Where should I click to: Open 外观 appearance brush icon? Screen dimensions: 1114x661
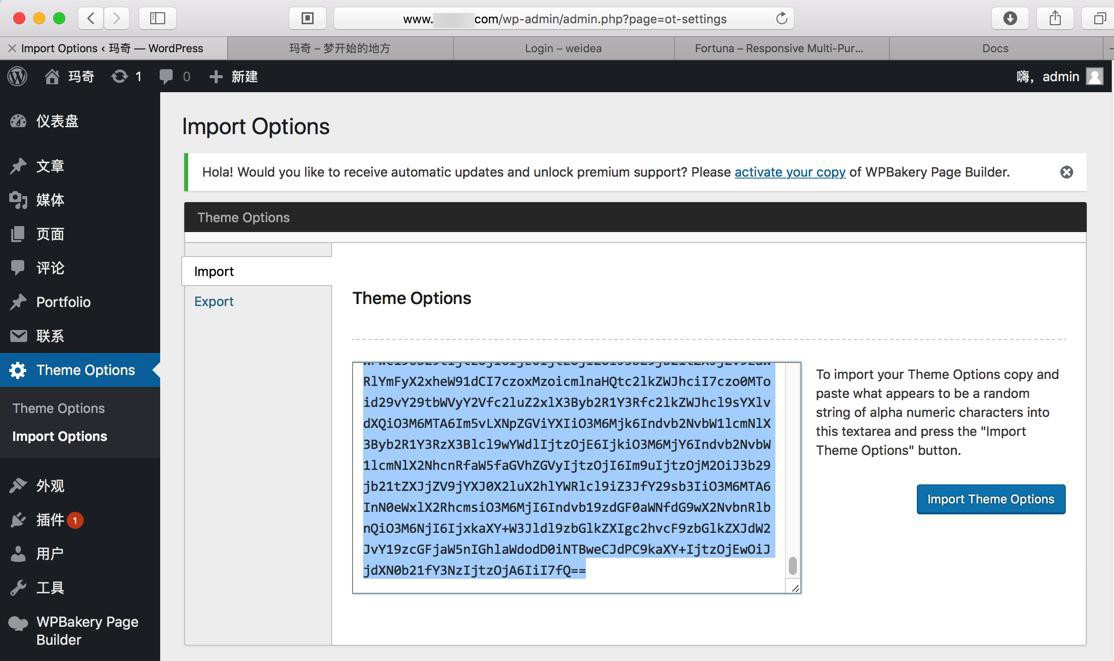(18, 485)
